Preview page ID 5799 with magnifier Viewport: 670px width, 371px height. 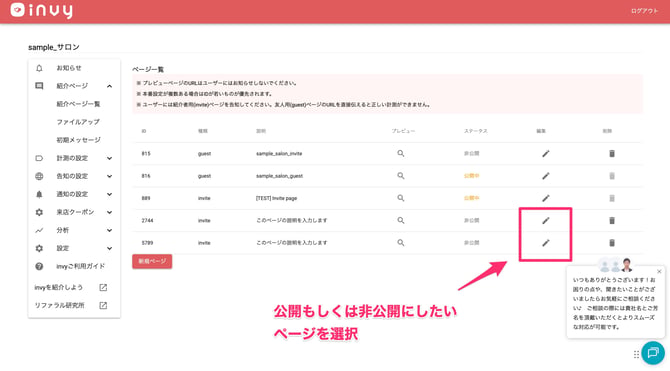coord(400,242)
